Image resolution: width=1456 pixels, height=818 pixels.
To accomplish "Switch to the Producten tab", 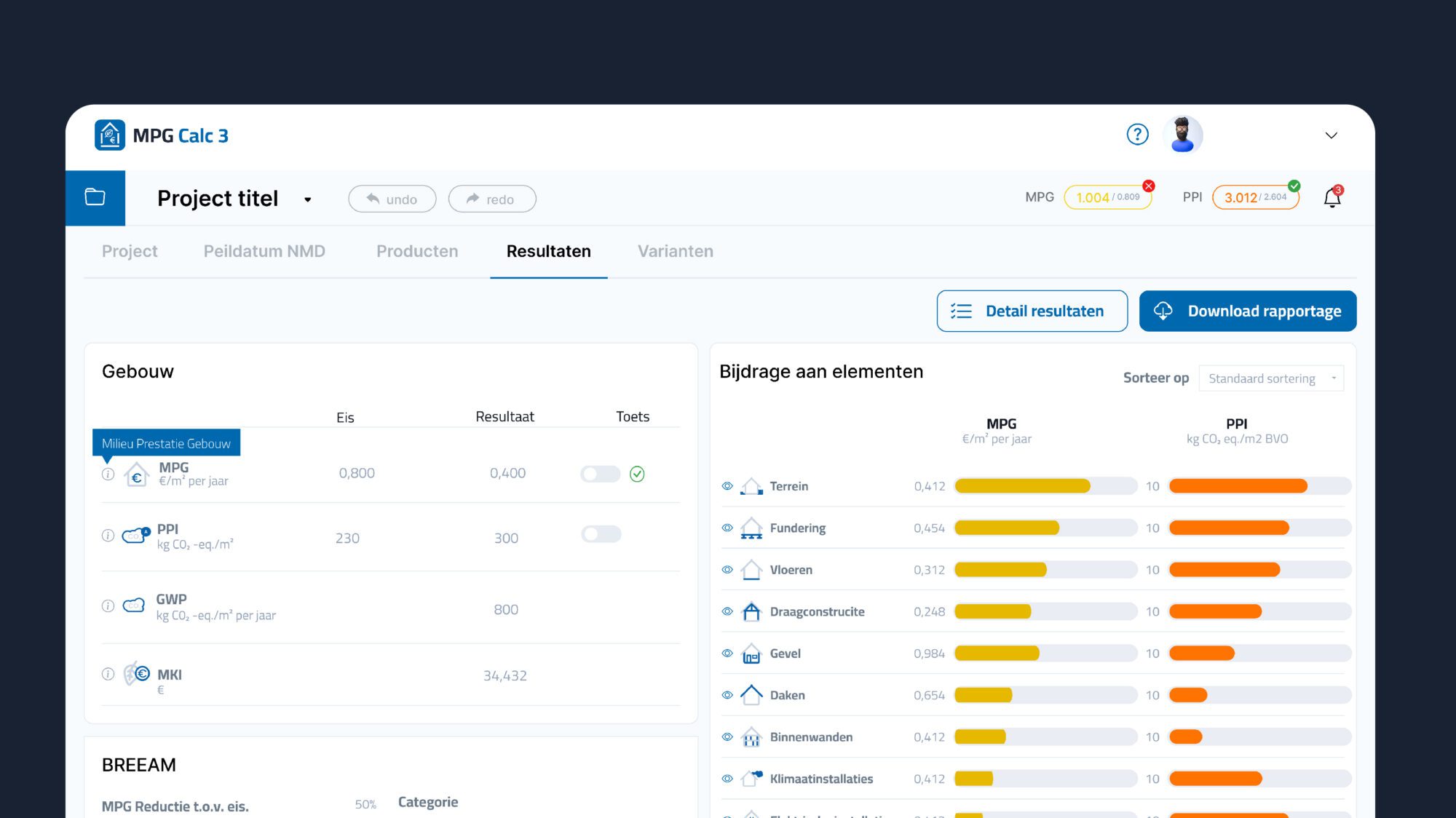I will (x=417, y=251).
